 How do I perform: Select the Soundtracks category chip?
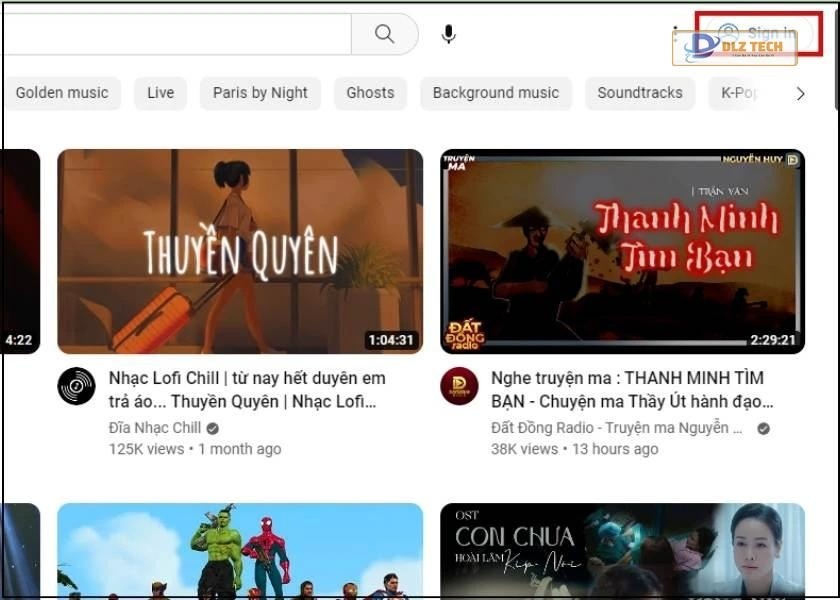tap(640, 92)
